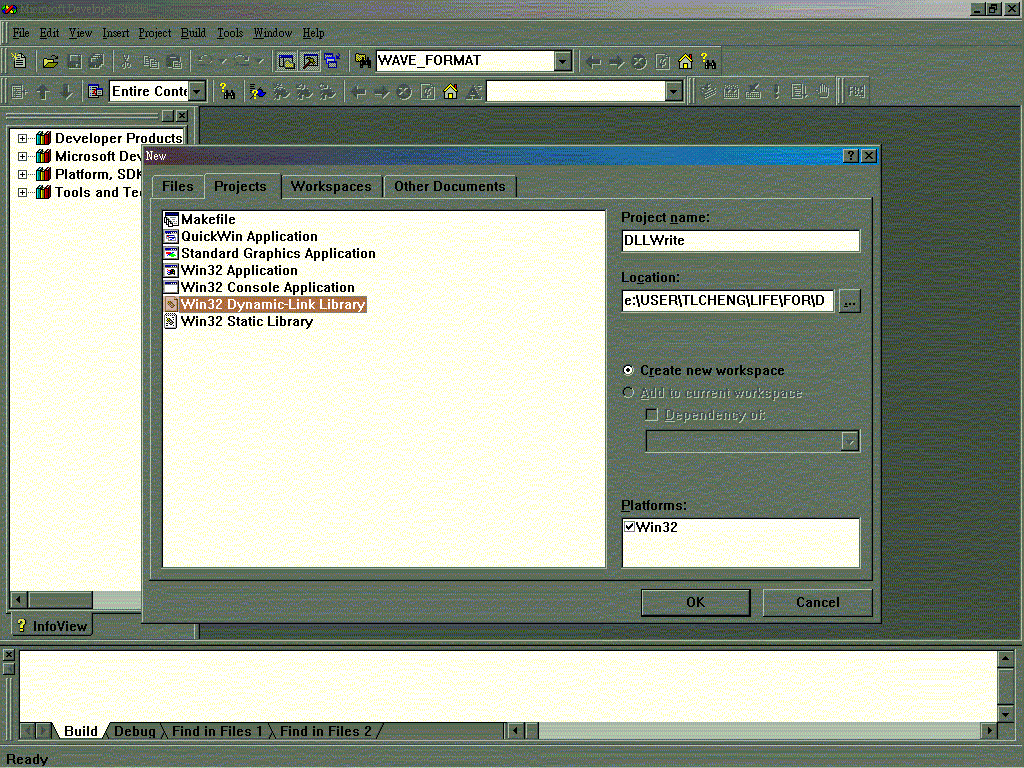Click the Save floppy disk icon
This screenshot has height=768, width=1024.
pos(74,61)
